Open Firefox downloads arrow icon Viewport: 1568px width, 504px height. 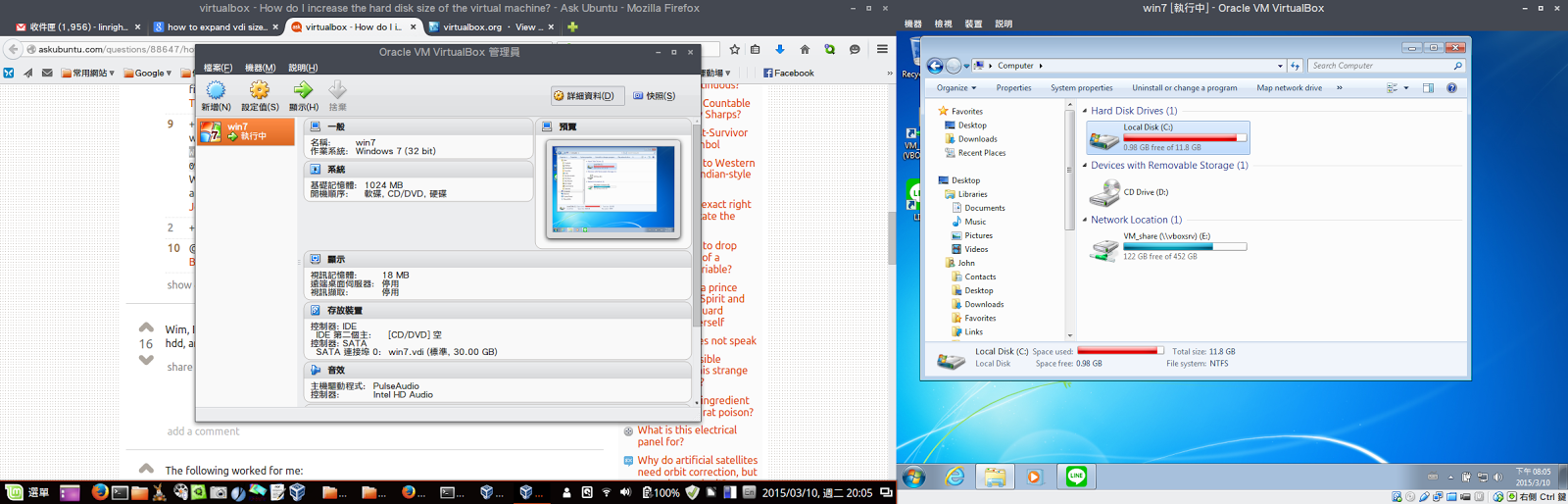coord(780,49)
